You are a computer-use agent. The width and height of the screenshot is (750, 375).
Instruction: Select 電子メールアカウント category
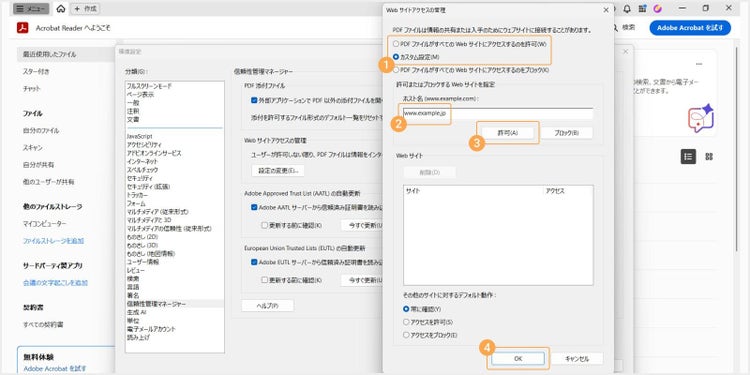pyautogui.click(x=151, y=329)
